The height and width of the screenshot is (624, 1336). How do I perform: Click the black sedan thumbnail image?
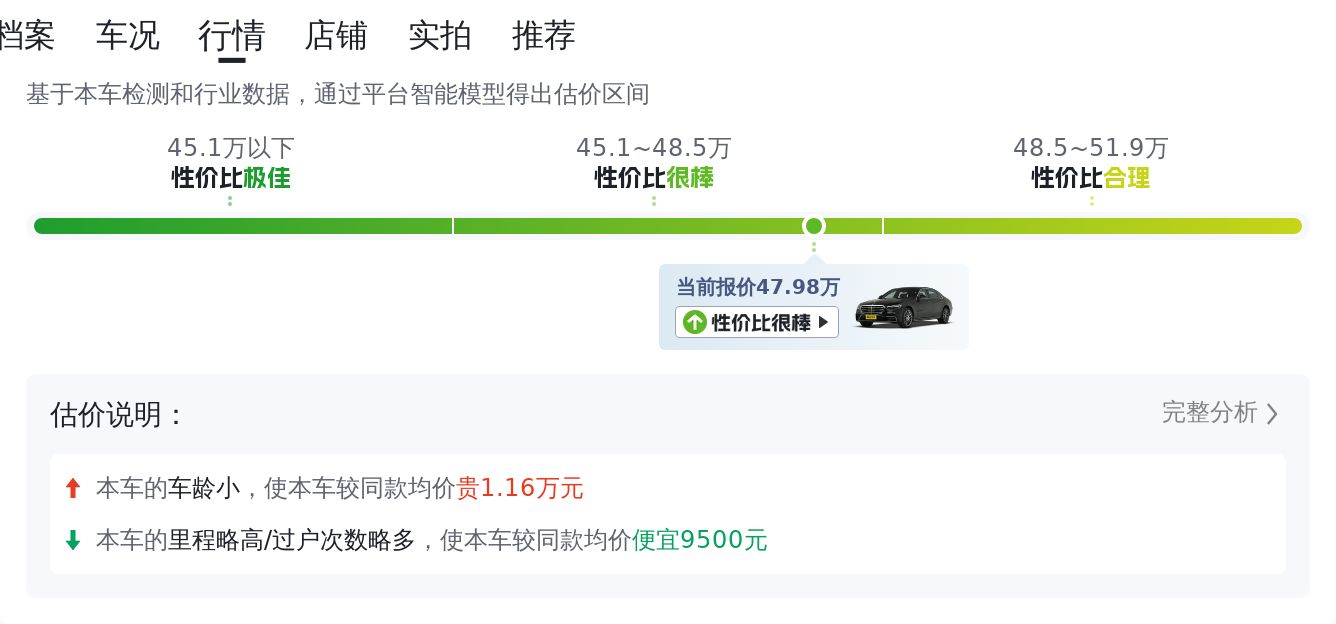tap(903, 307)
